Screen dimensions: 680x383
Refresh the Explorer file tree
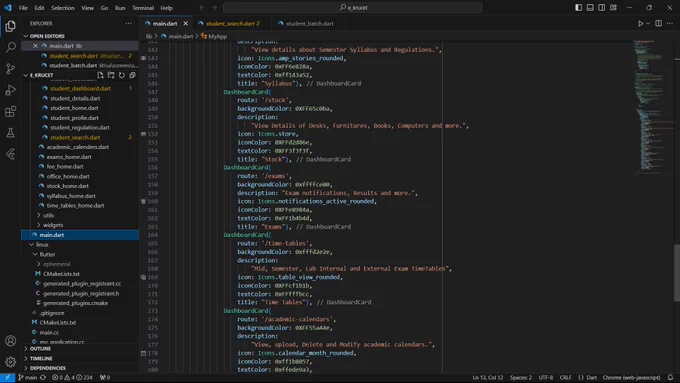(x=122, y=75)
